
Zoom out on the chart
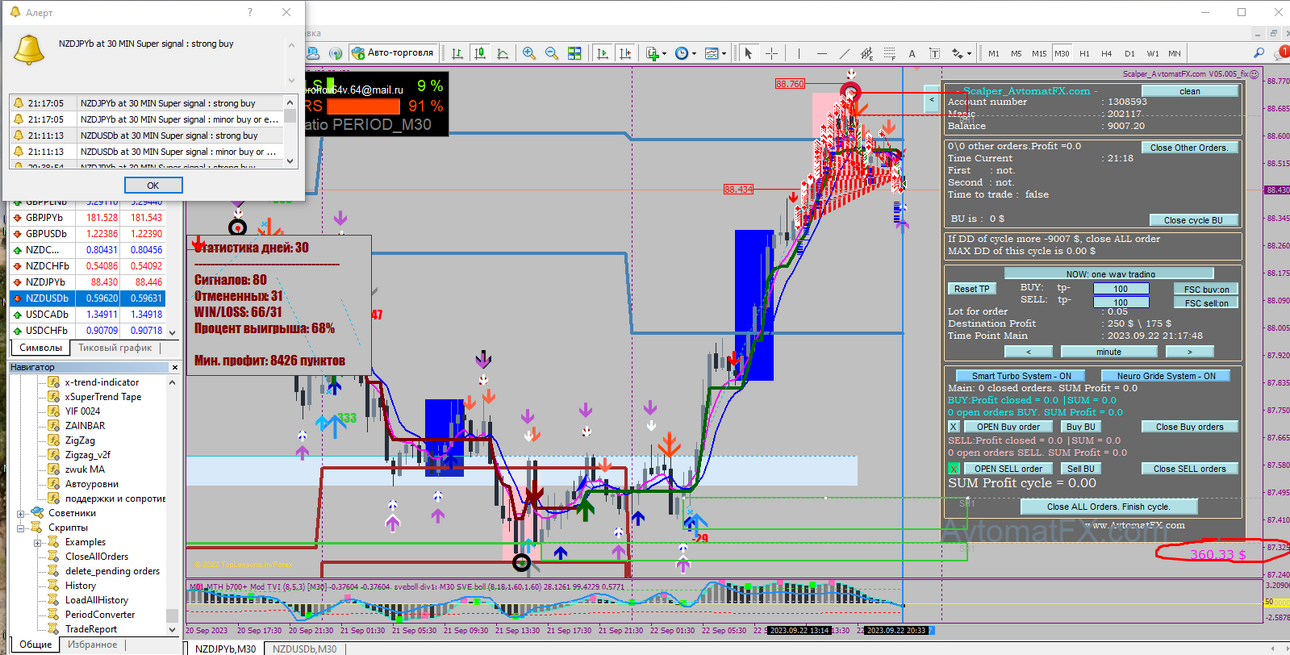click(x=551, y=53)
